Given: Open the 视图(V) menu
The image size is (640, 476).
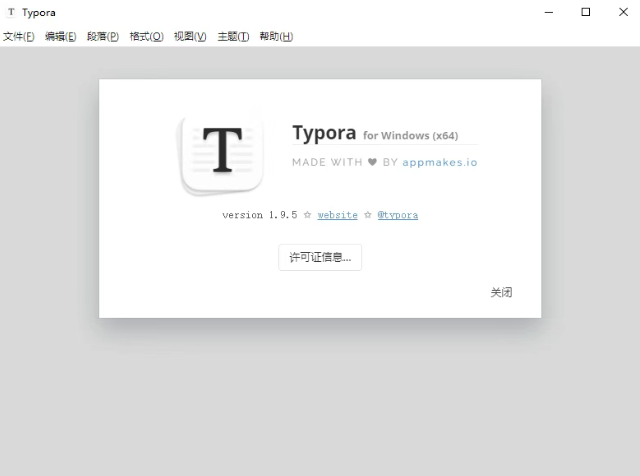Looking at the screenshot, I should point(190,36).
